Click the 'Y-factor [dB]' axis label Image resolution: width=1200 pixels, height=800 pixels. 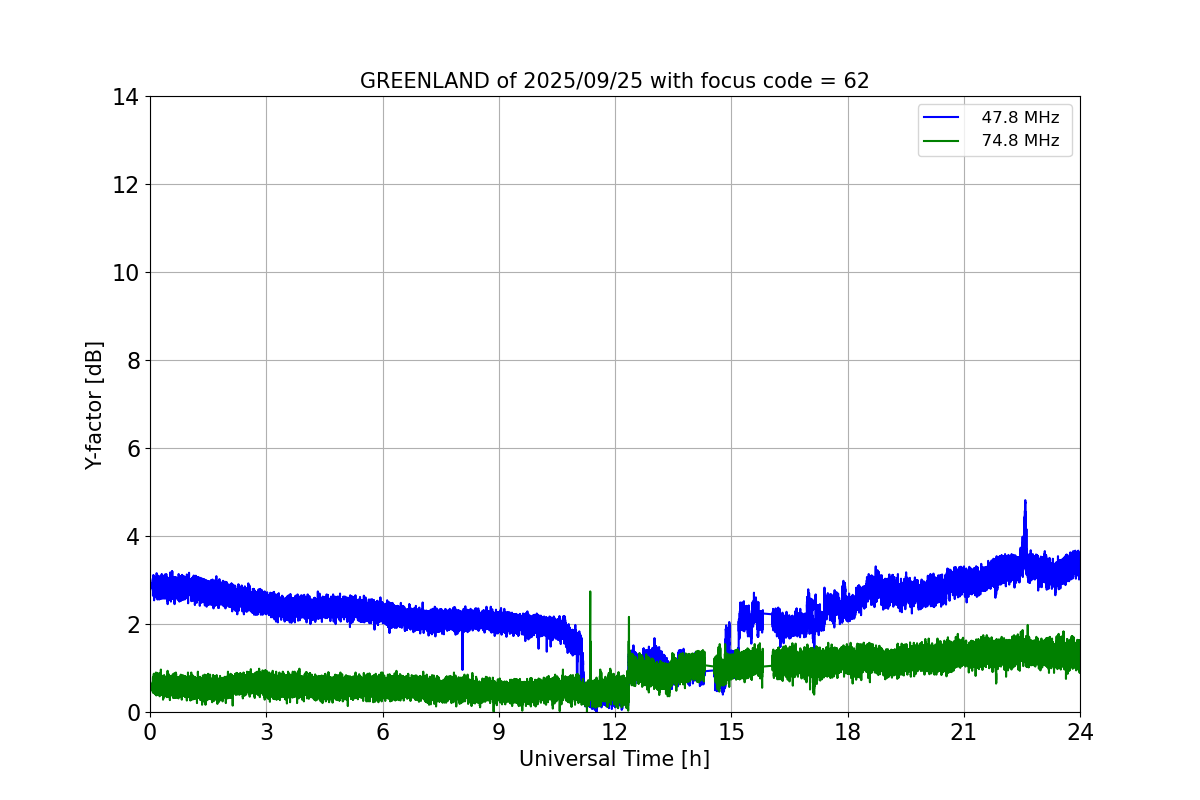pos(94,405)
